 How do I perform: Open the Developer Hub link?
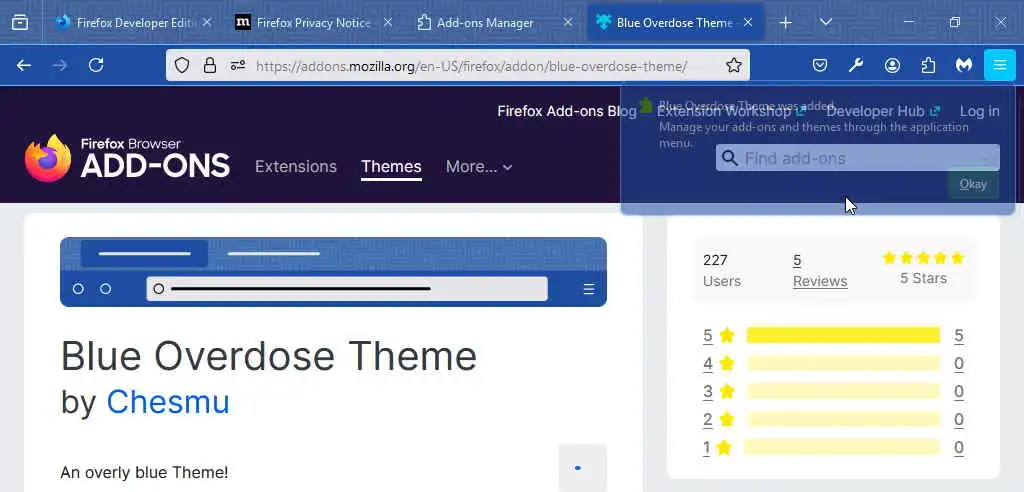click(883, 111)
